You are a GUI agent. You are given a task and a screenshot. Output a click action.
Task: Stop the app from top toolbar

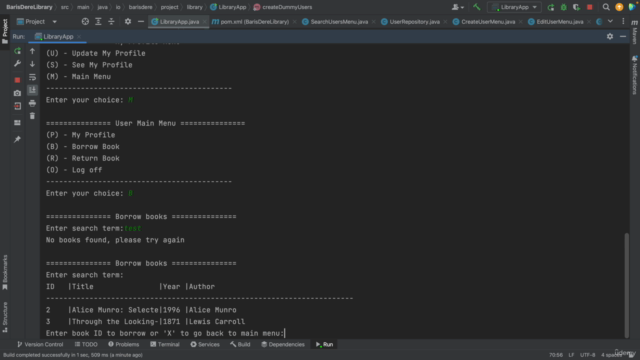click(589, 7)
